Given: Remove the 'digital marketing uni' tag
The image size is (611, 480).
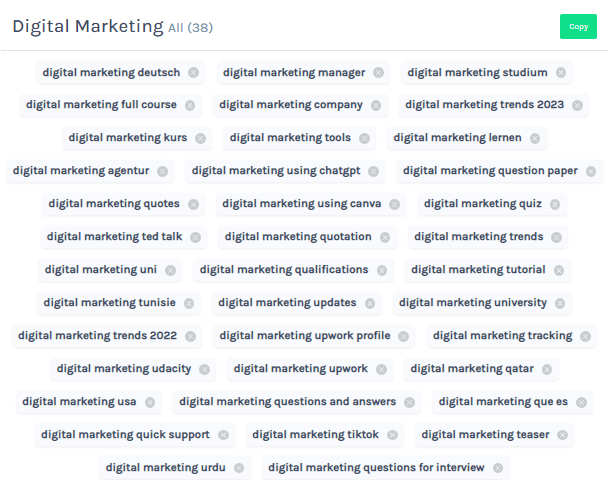Looking at the screenshot, I should [x=171, y=270].
